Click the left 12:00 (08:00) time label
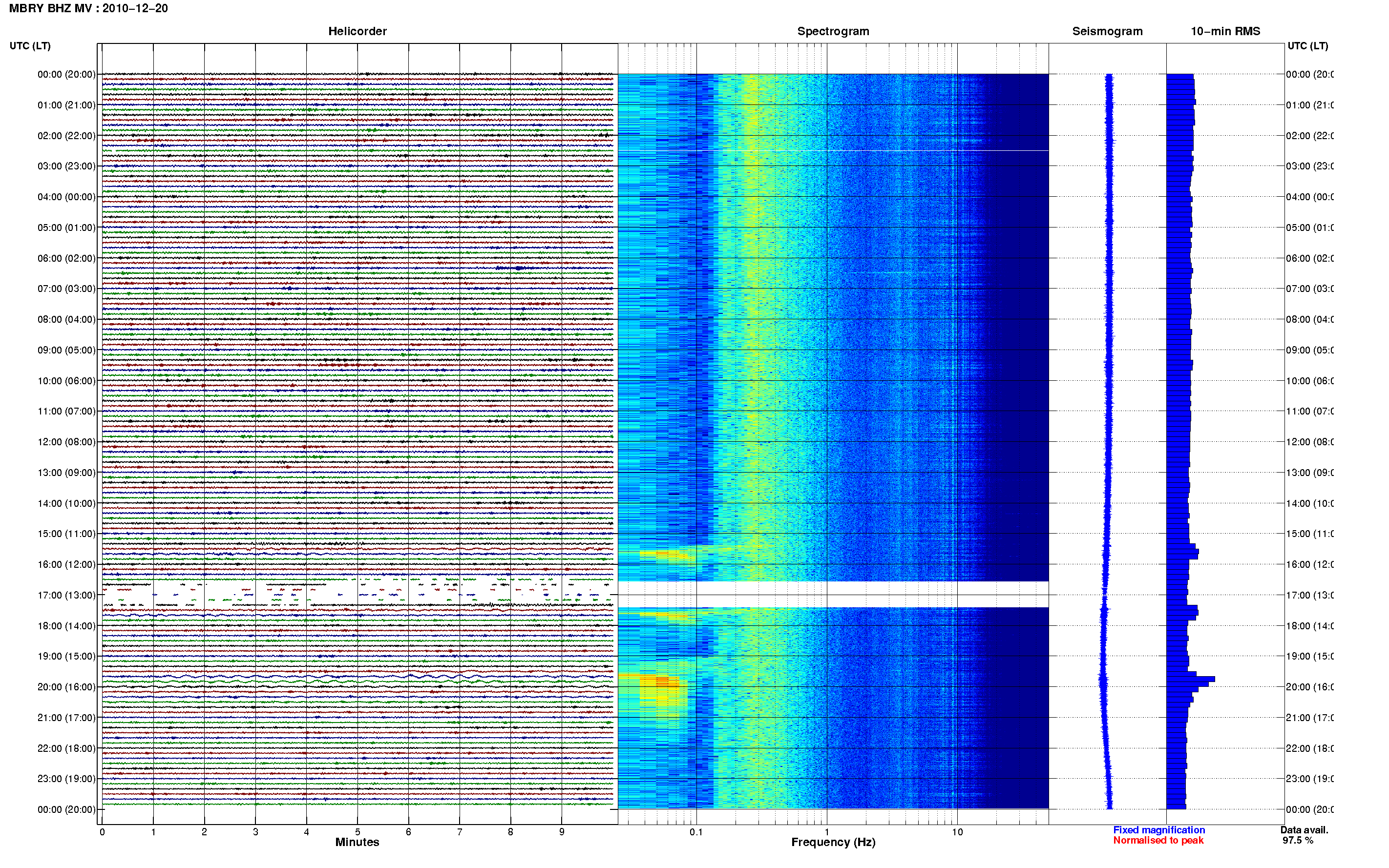Image resolution: width=1389 pixels, height=868 pixels. click(66, 441)
